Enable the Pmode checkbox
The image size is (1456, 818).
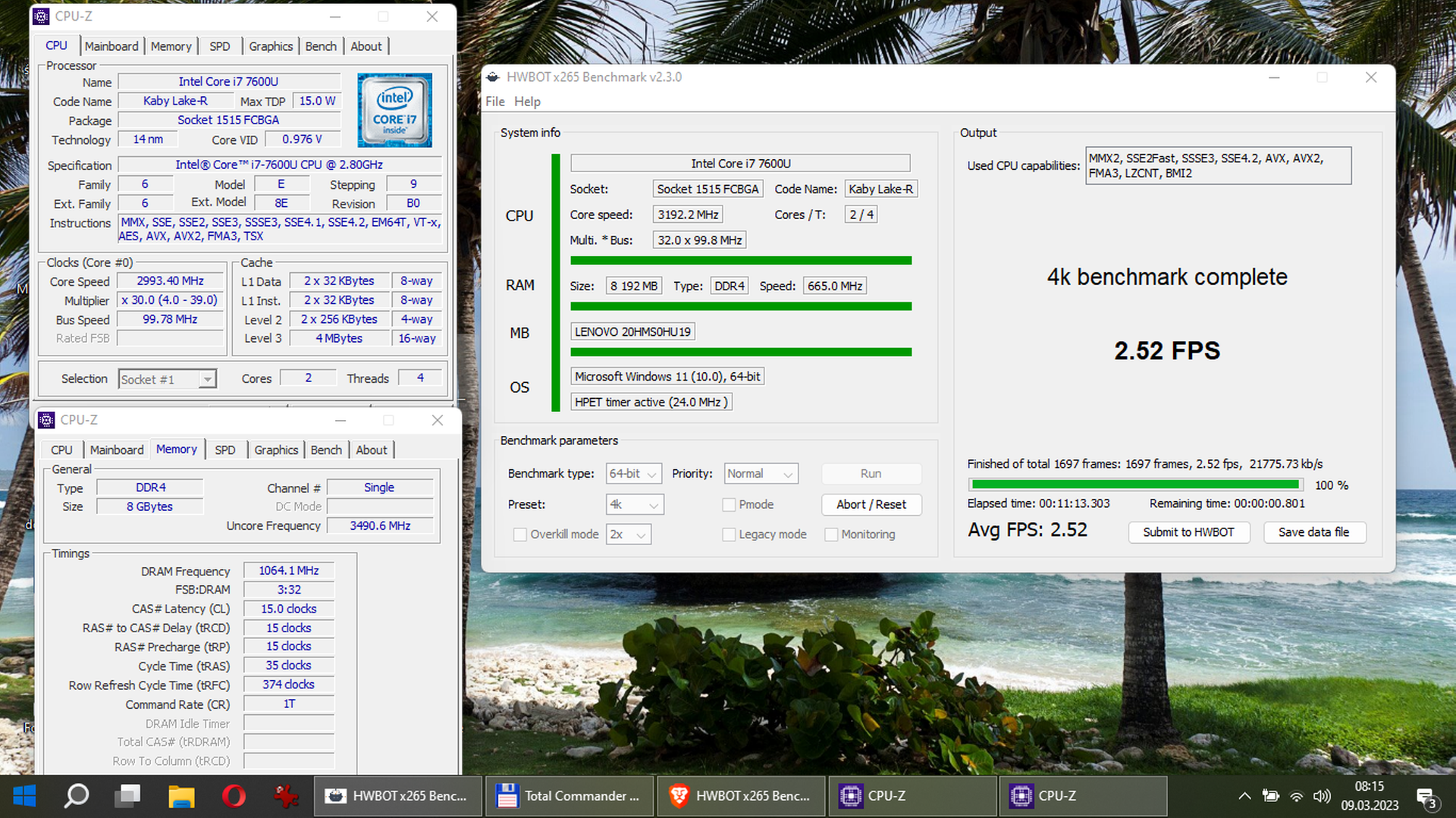point(730,505)
